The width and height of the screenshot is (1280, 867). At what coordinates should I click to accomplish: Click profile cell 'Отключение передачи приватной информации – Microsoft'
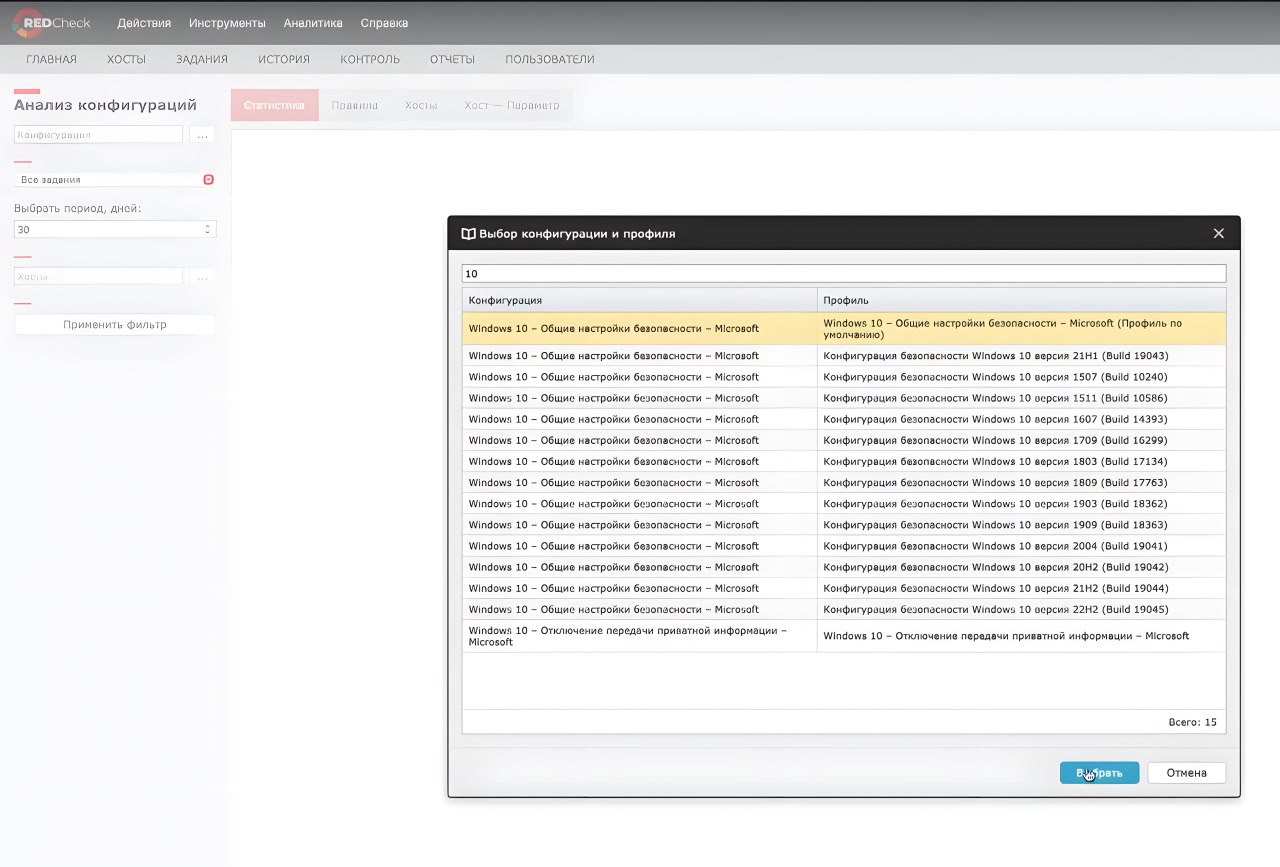click(x=1021, y=636)
